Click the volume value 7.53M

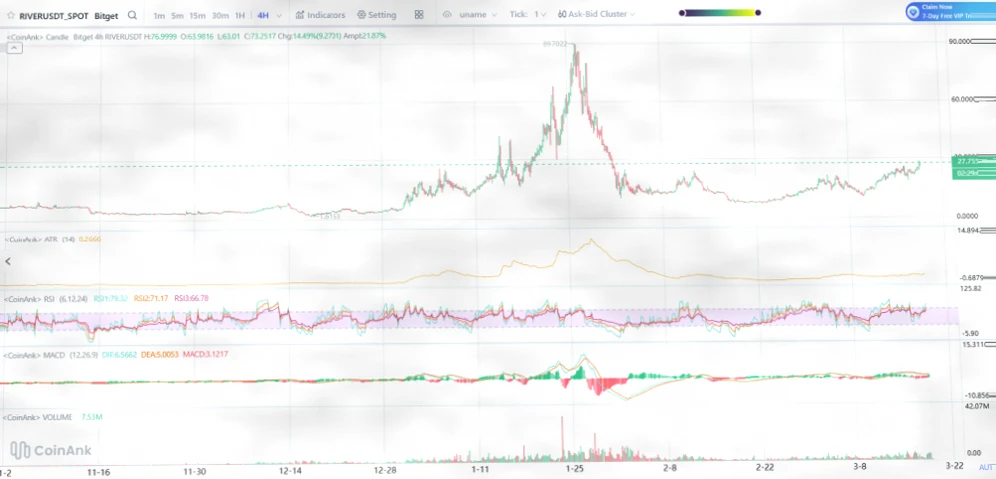tap(92, 417)
